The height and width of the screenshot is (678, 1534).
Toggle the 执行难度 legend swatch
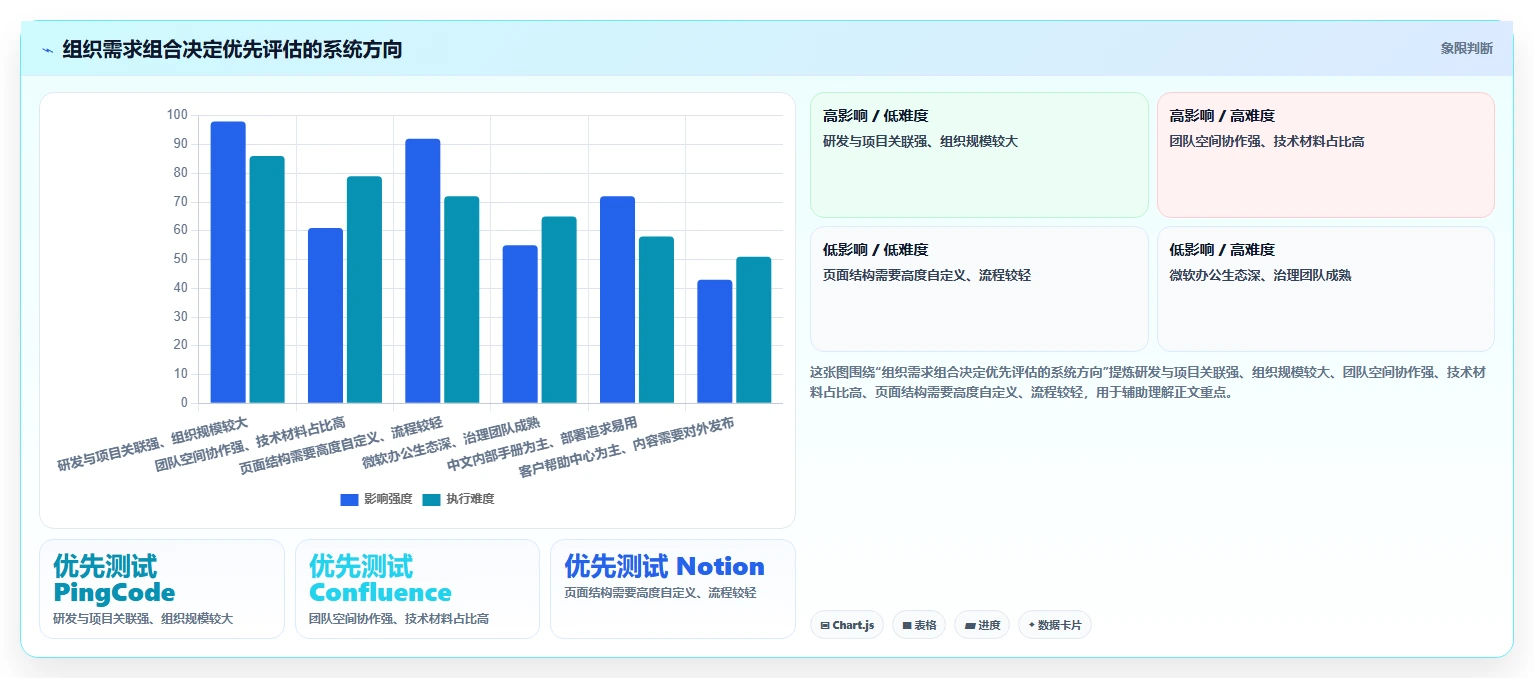click(x=431, y=499)
